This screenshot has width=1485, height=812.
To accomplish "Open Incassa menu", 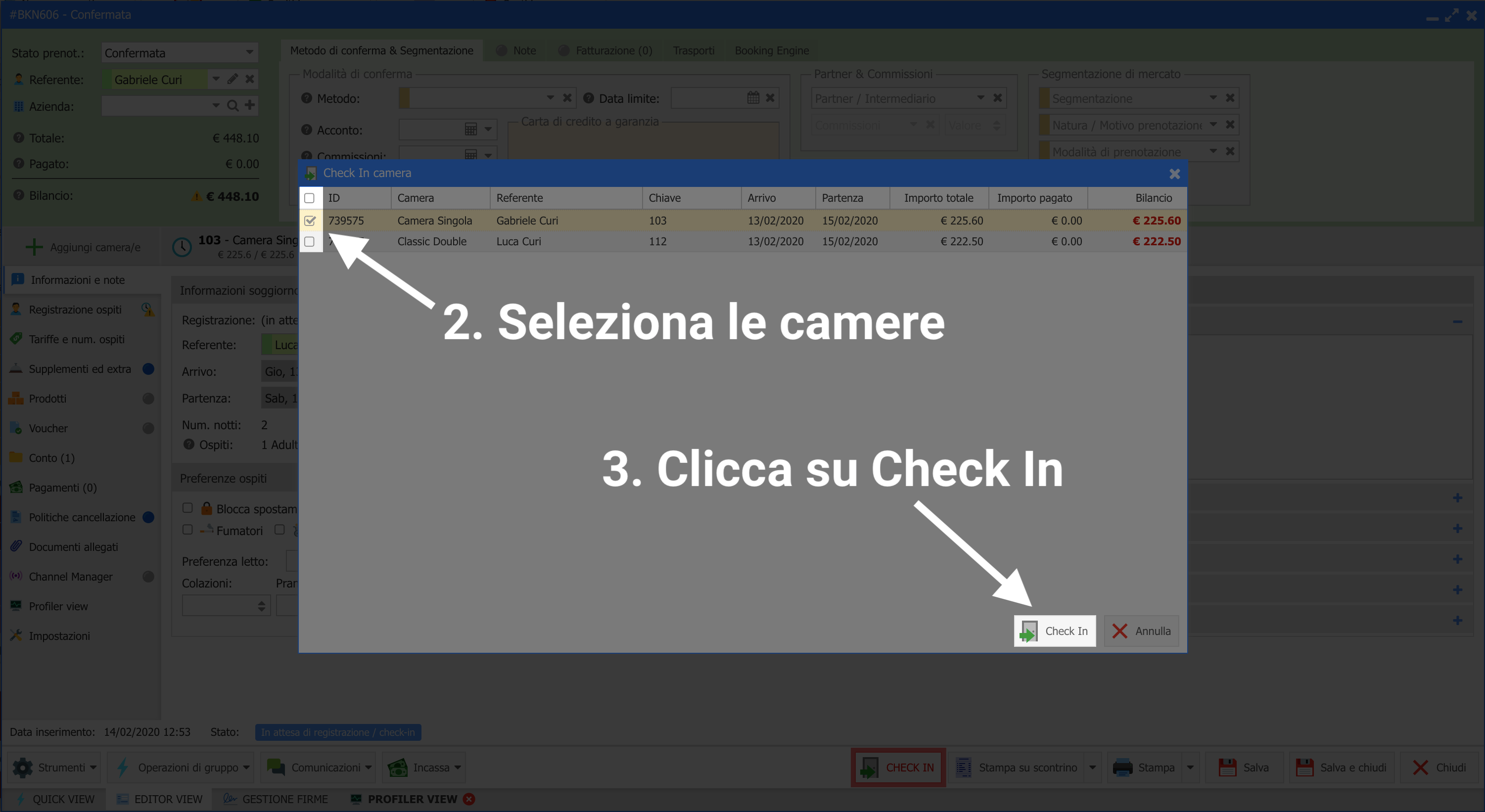I will pos(424,767).
